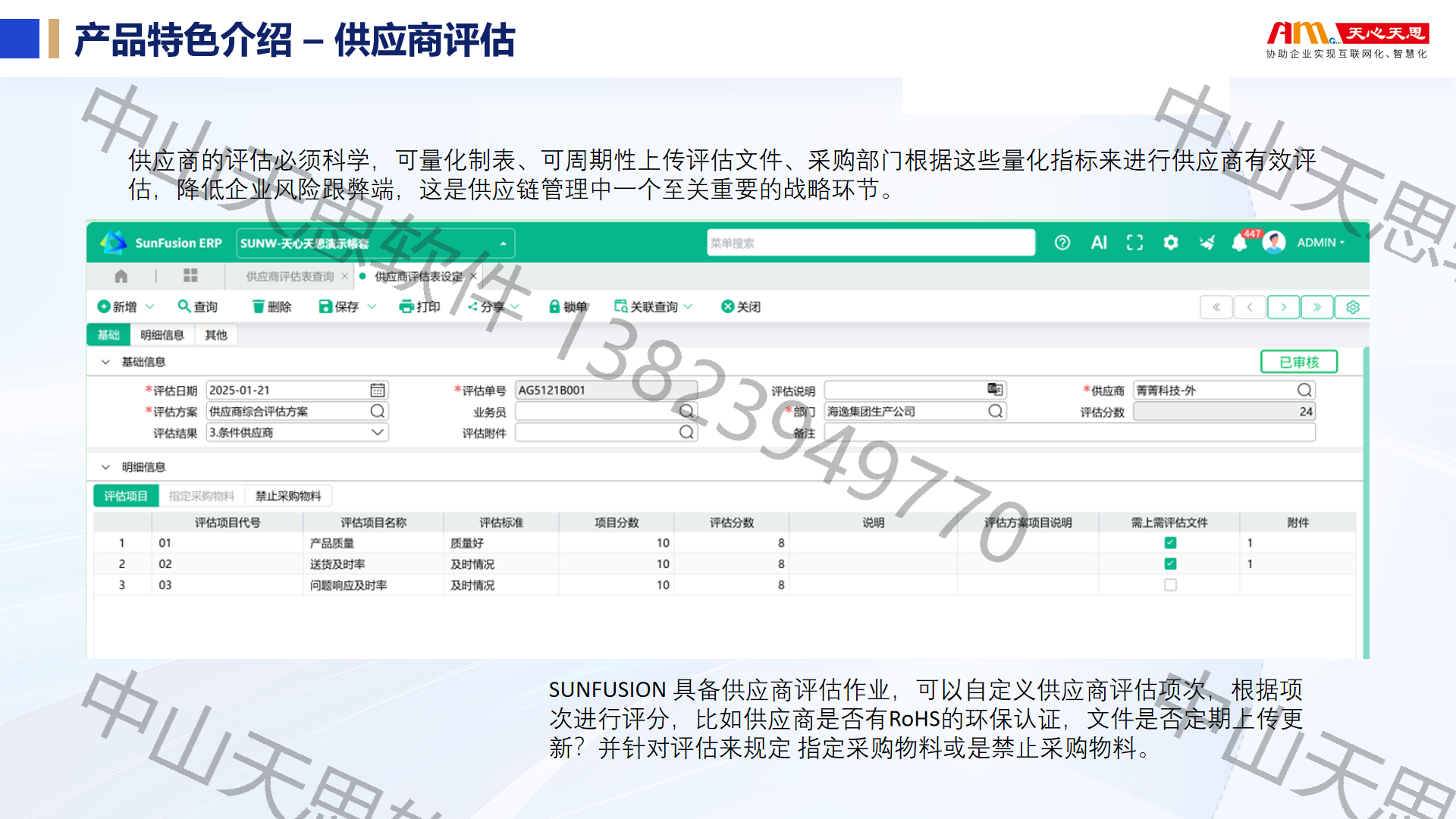Switch to 供应商评估表查询 tab

[290, 277]
